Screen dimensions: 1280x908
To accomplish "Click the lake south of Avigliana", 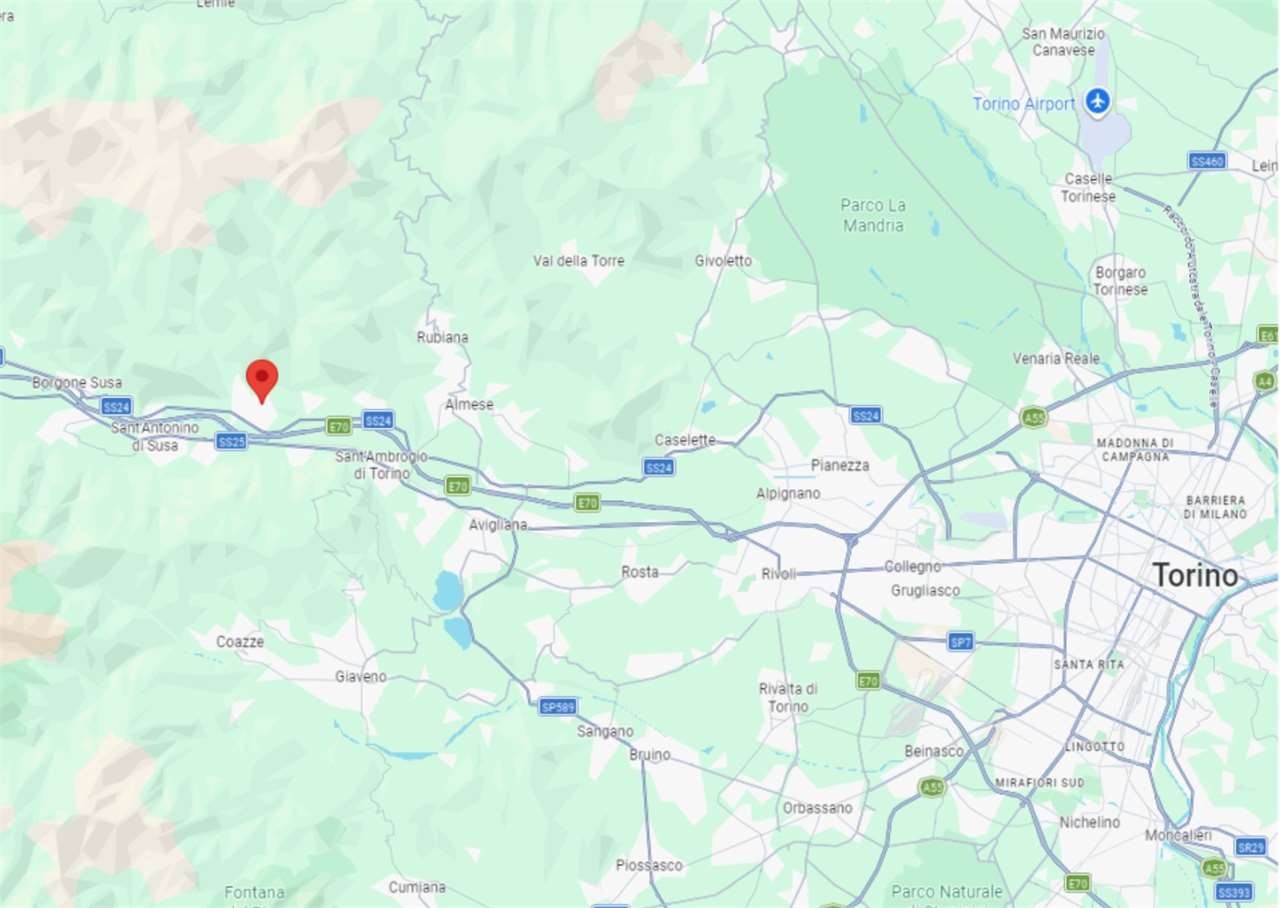I will (x=449, y=591).
